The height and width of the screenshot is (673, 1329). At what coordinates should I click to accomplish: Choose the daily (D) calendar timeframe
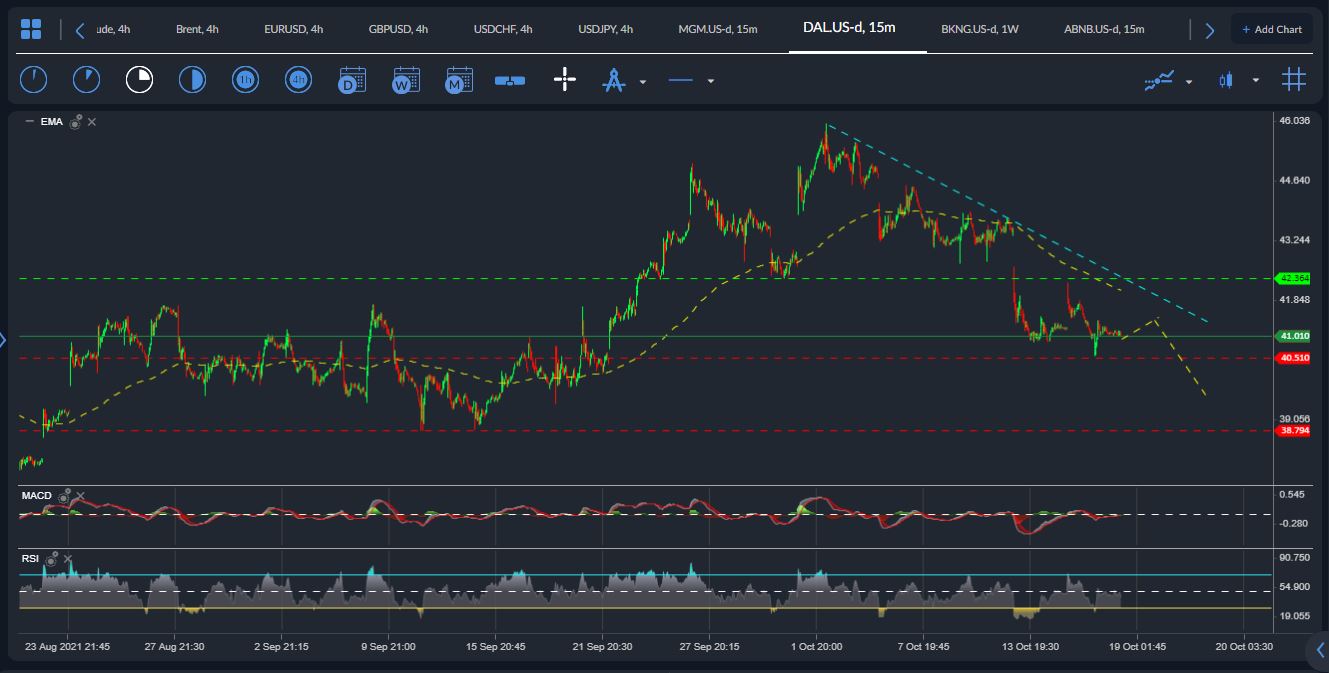pyautogui.click(x=352, y=80)
